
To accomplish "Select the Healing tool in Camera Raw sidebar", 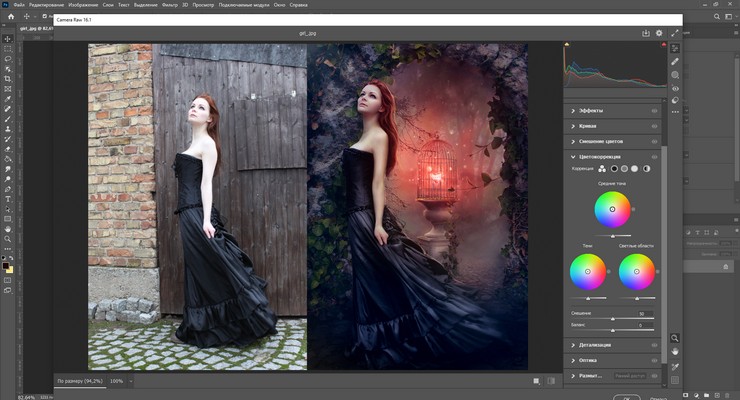I will [x=677, y=61].
